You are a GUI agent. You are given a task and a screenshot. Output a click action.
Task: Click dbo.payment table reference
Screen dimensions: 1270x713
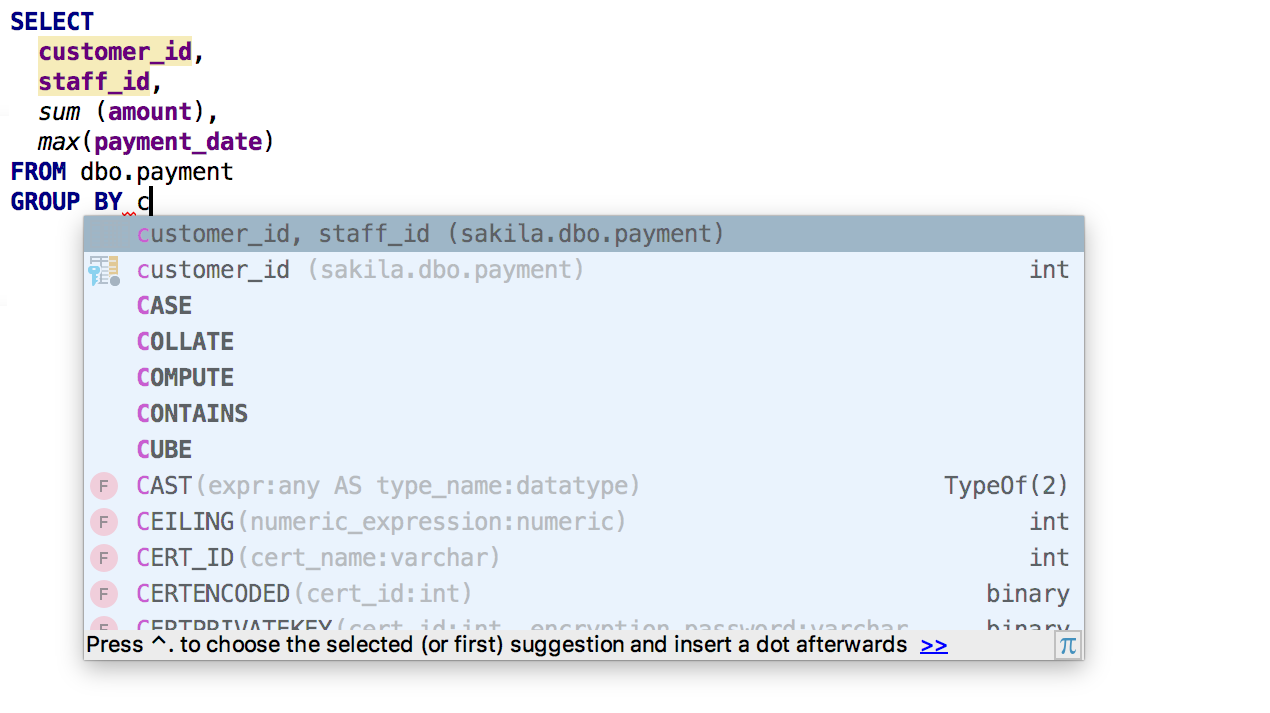point(157,172)
